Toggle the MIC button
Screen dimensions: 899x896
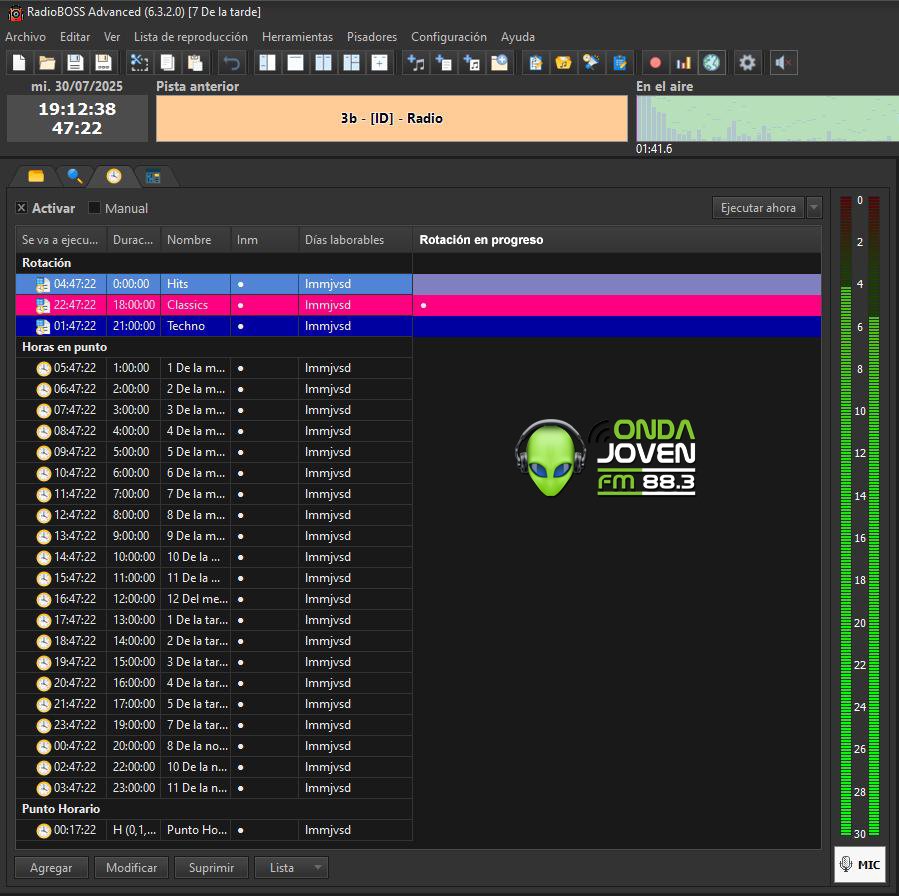coord(859,864)
